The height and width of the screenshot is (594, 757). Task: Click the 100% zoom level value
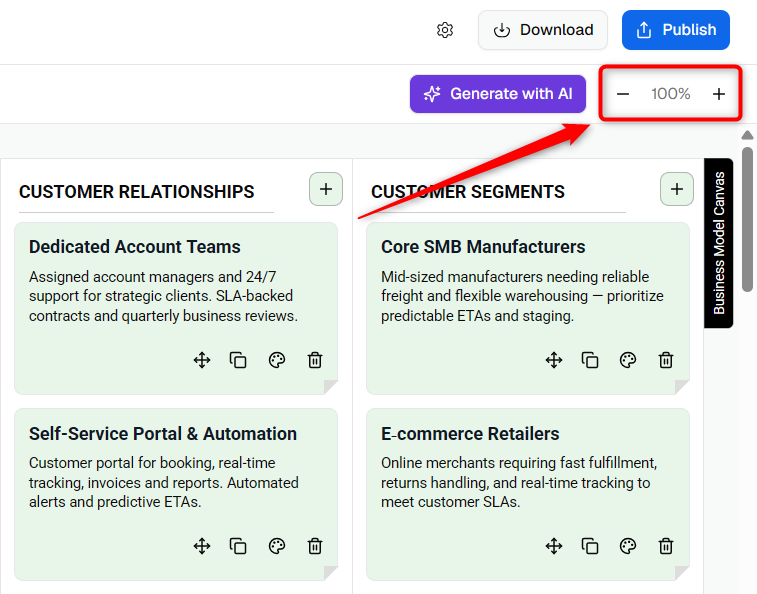coord(671,94)
